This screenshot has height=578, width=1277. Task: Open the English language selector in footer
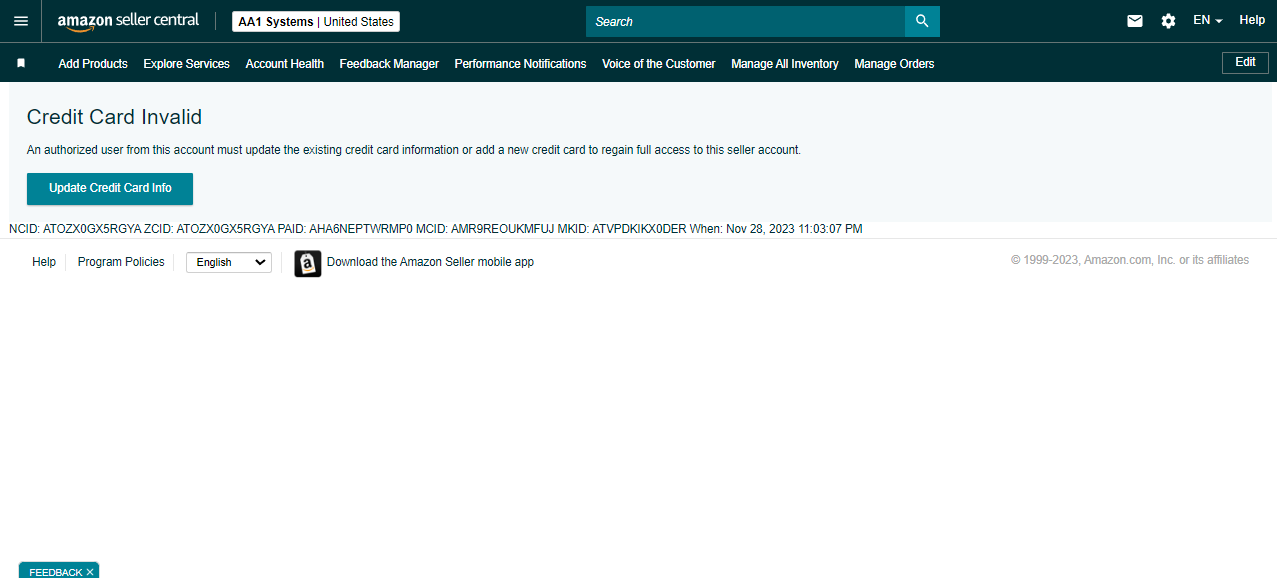pyautogui.click(x=229, y=262)
